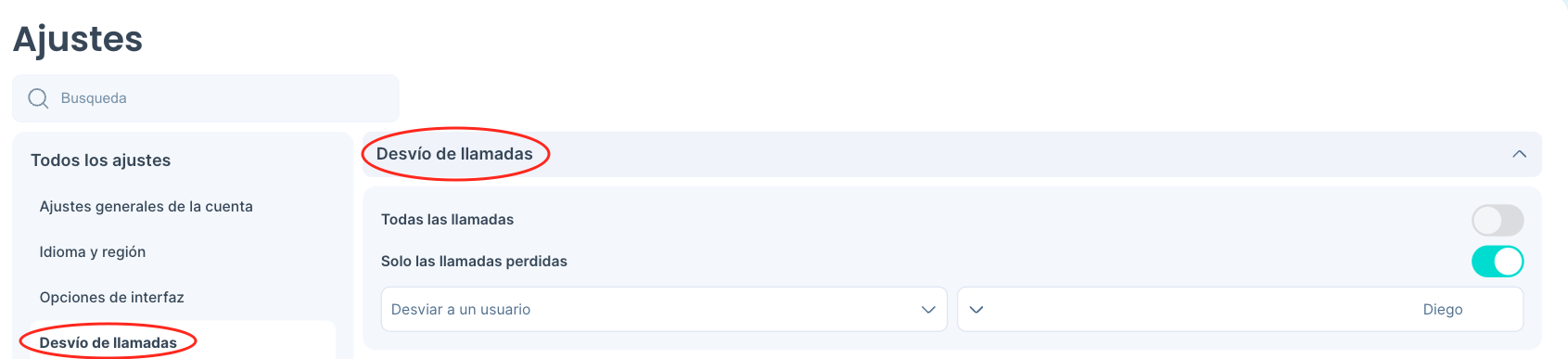Viewport: 1568px width, 359px height.
Task: Click the Desviar a un usuario text
Action: point(461,310)
